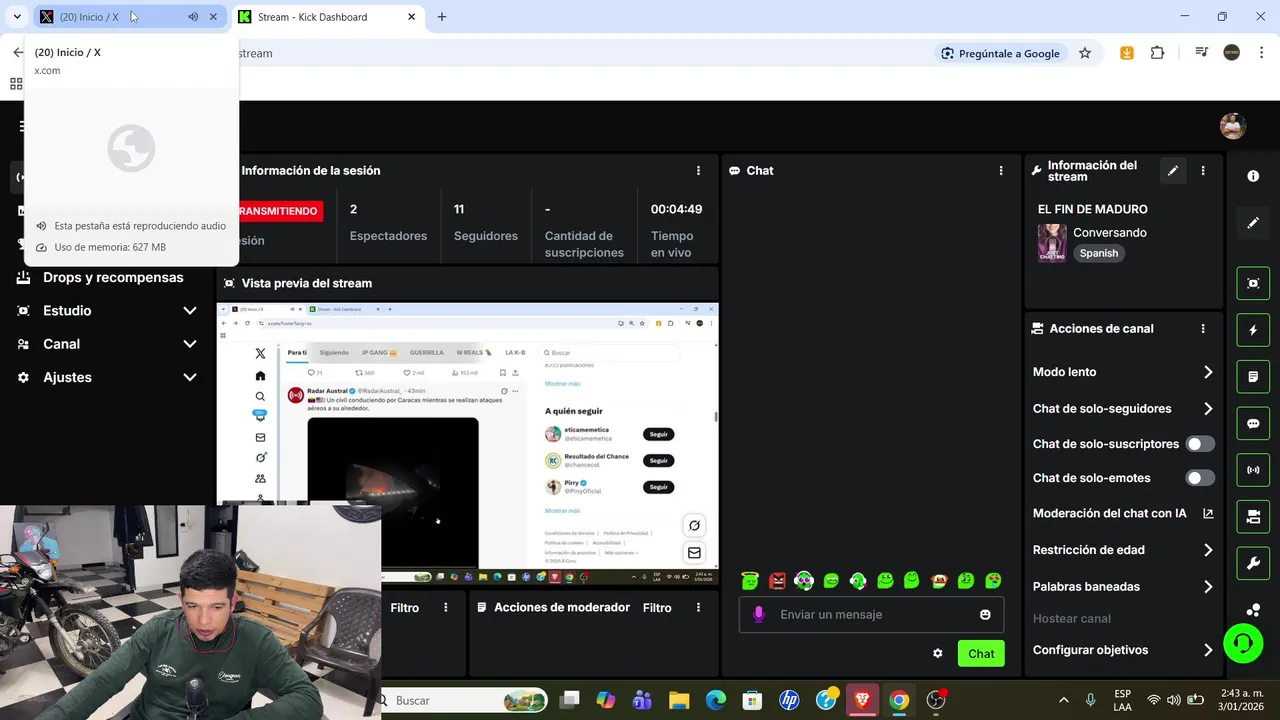Open browser extensions puzzle icon
The image size is (1280, 720).
[1157, 53]
